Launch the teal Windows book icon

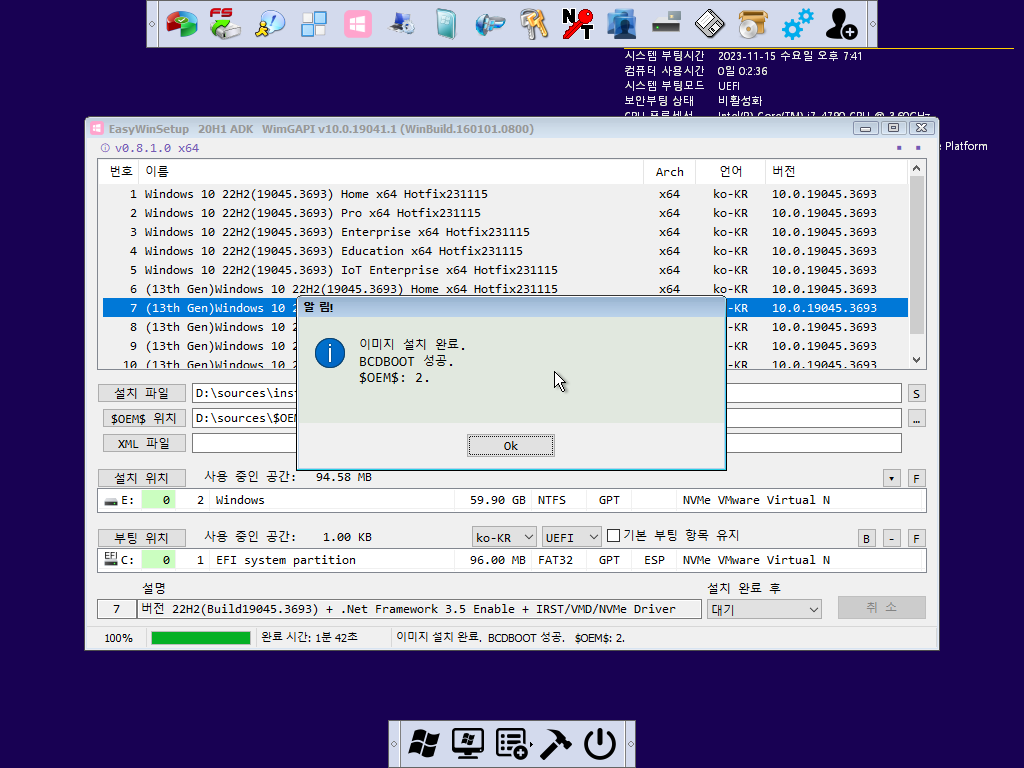click(446, 24)
